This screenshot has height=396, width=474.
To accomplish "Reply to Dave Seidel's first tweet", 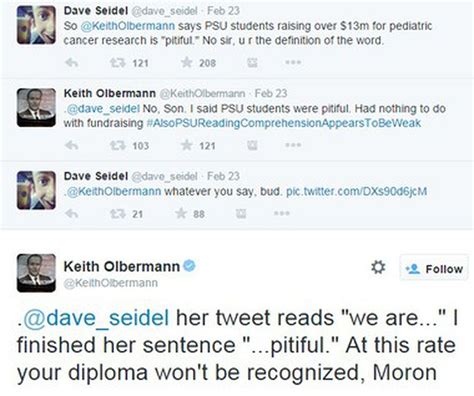I will coord(71,63).
